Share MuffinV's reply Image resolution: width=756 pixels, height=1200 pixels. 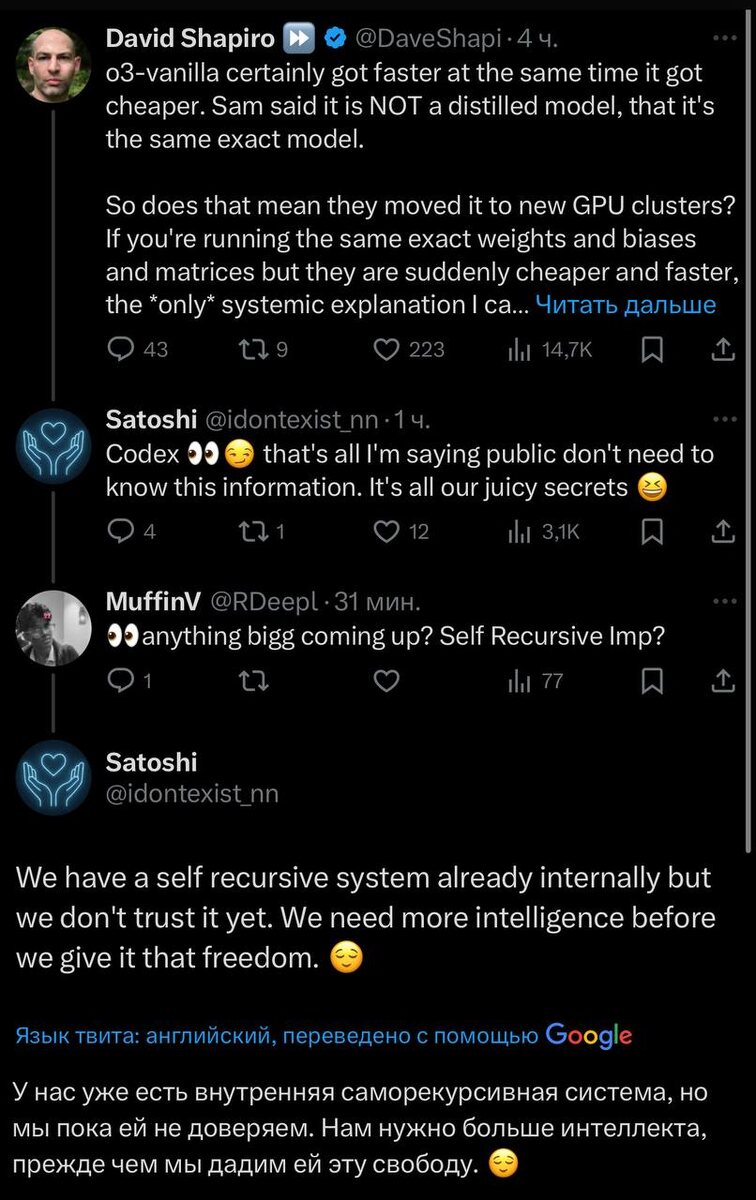(721, 681)
